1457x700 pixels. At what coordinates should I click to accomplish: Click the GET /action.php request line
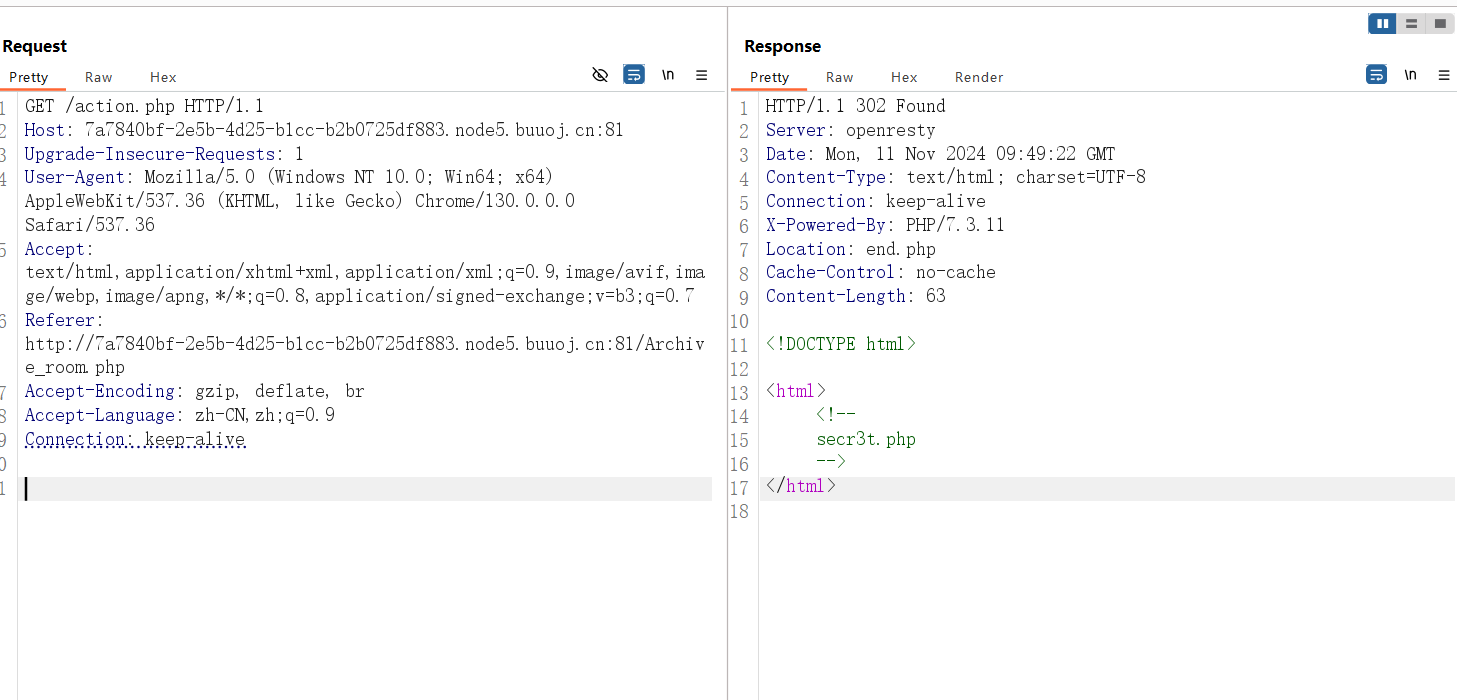(144, 106)
